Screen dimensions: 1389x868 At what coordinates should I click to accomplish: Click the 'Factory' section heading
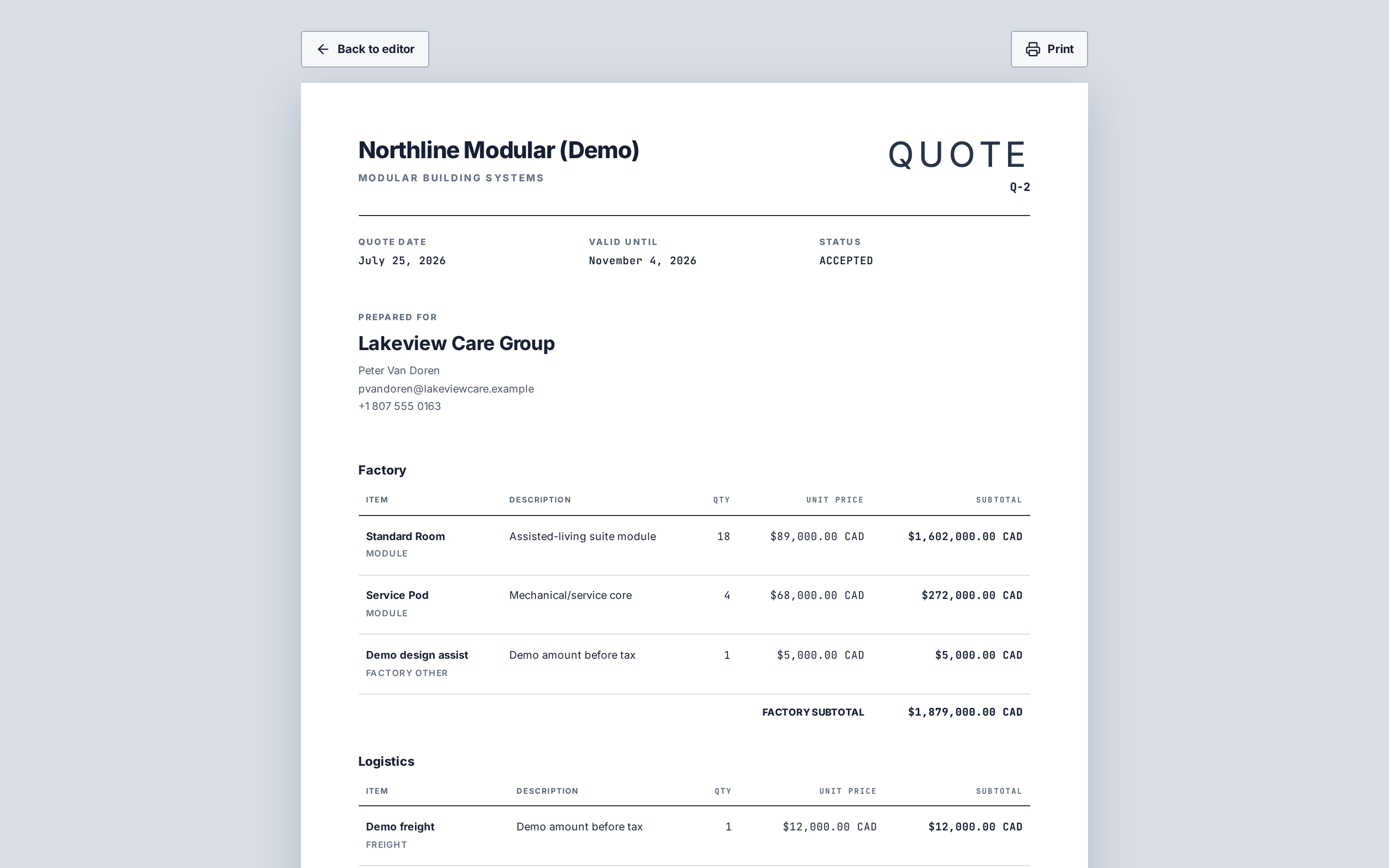pos(382,470)
